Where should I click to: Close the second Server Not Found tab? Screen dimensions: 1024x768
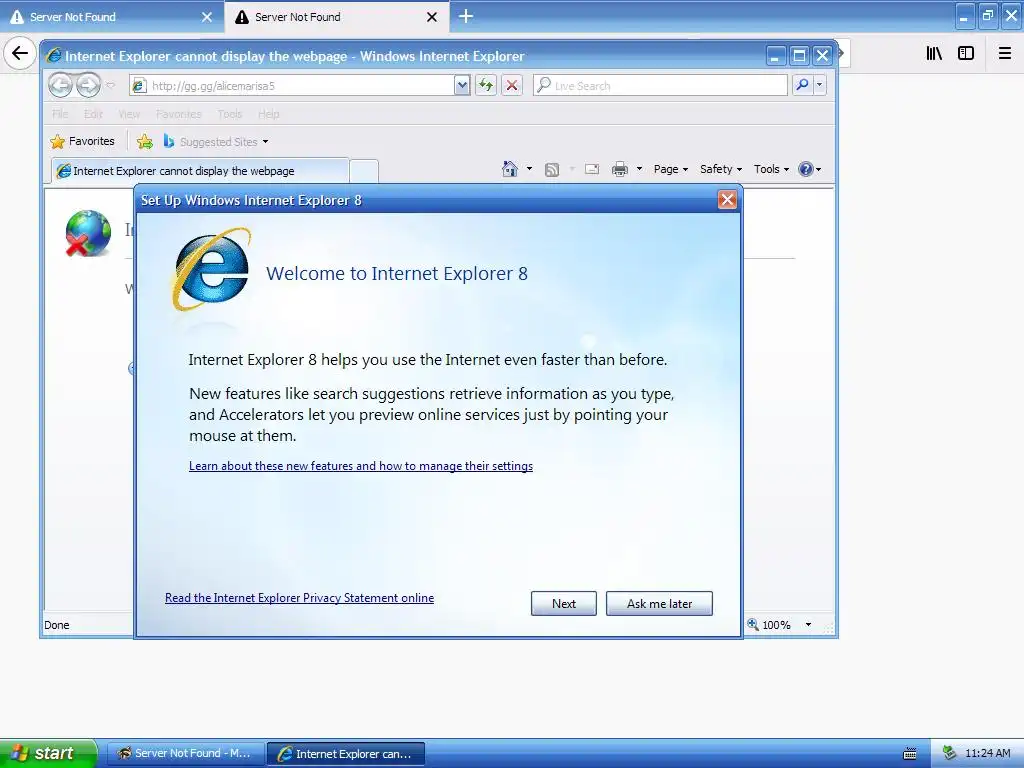432,17
